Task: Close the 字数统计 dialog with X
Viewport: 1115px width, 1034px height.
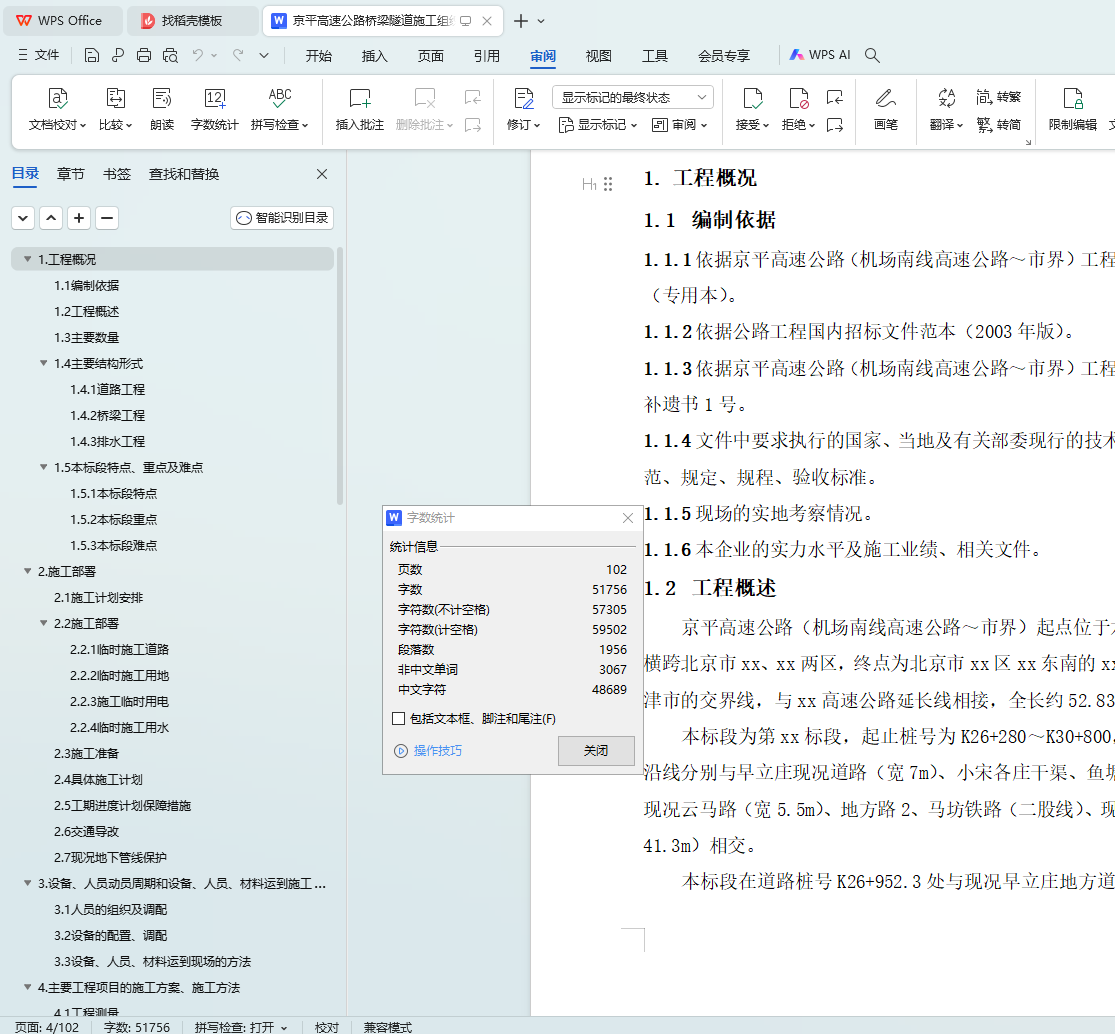Action: (628, 518)
